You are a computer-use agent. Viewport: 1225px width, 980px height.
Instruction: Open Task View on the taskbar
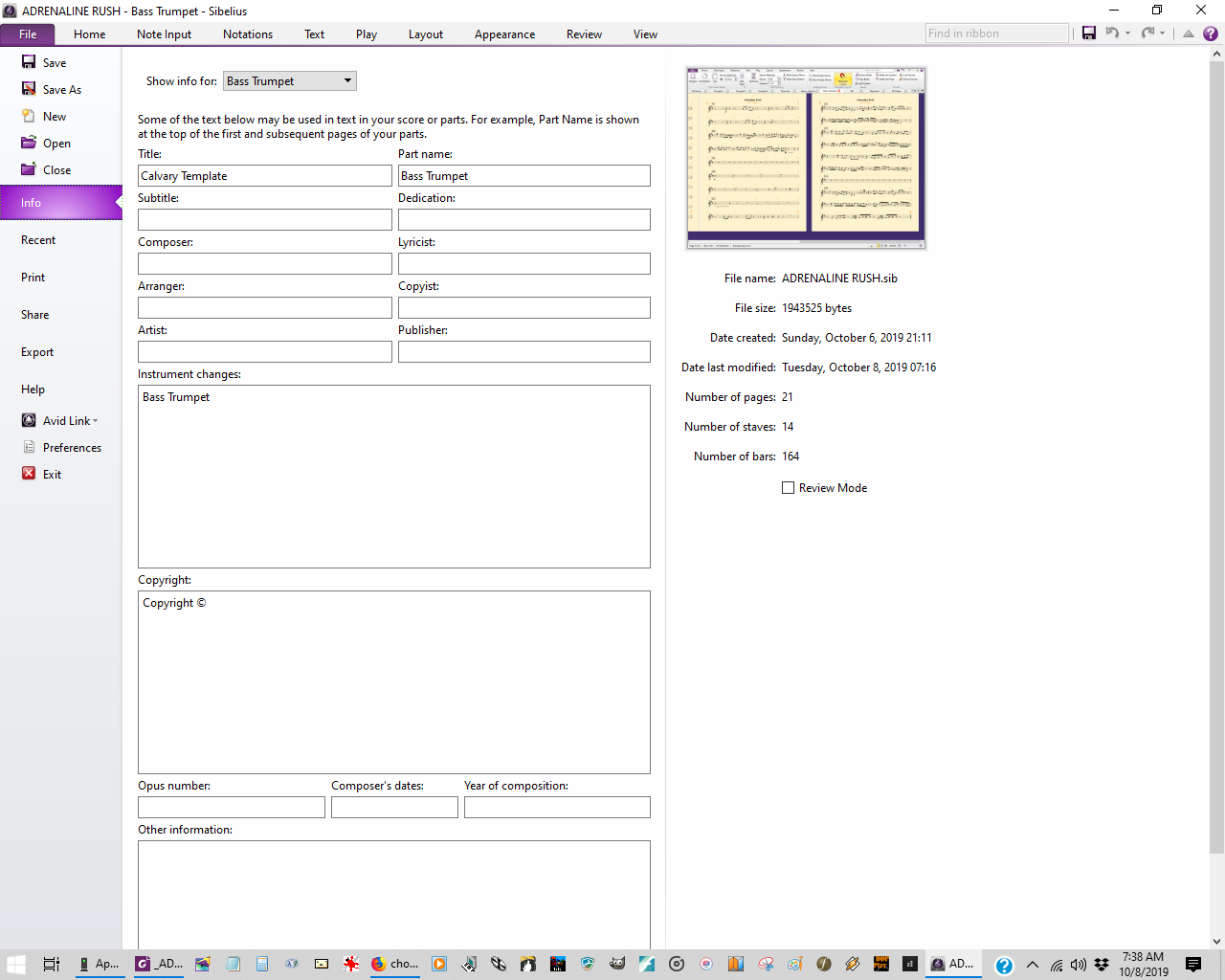pos(52,964)
